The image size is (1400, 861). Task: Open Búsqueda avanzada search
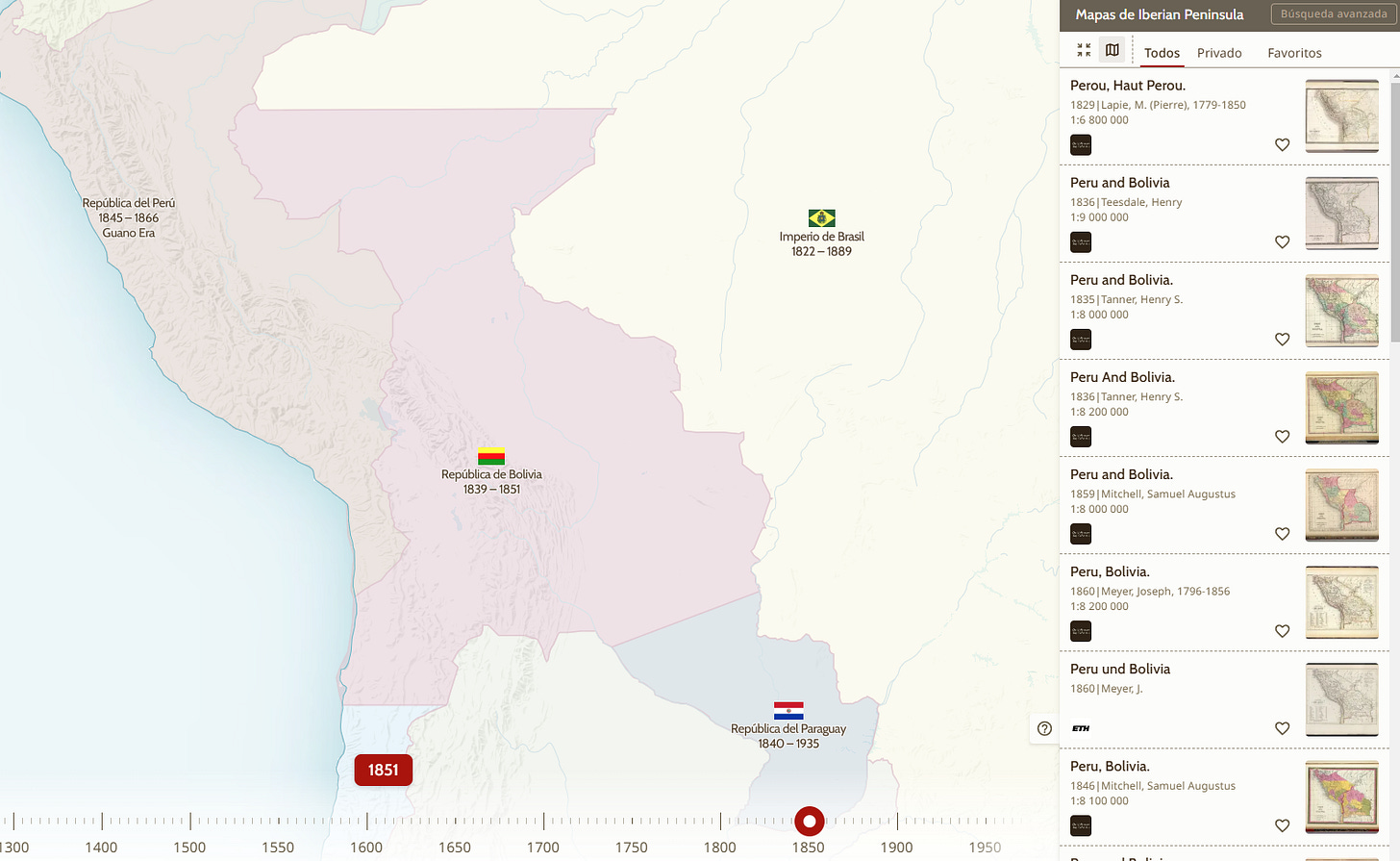coord(1334,14)
